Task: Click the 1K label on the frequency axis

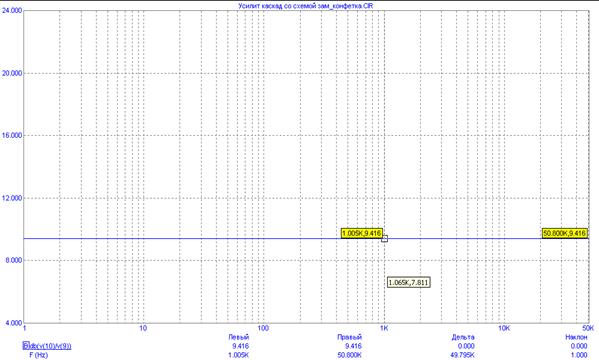Action: coord(384,328)
